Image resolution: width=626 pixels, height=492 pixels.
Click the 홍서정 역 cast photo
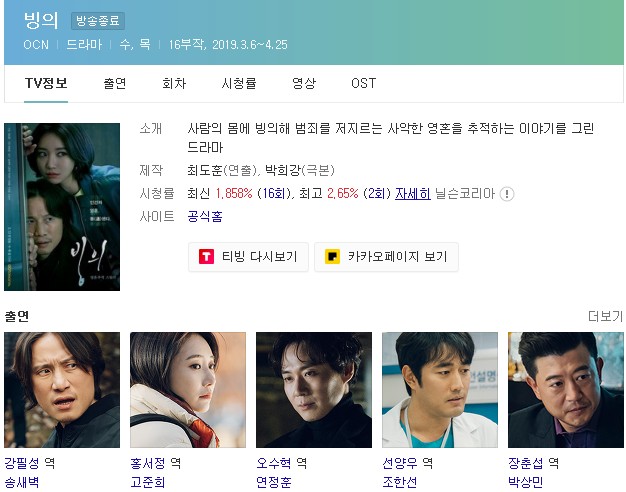[188, 390]
